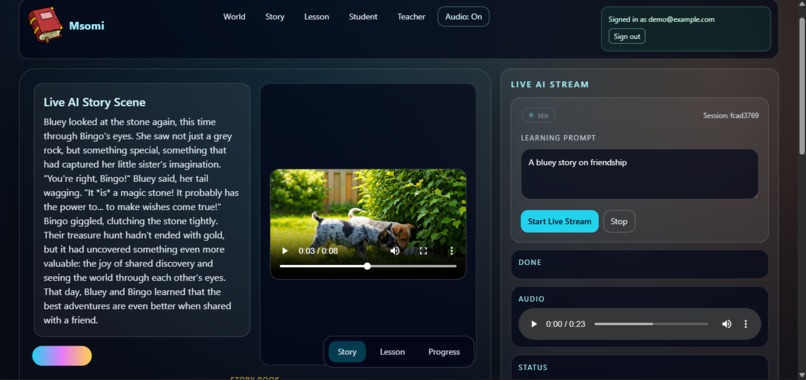Mute the video volume icon

tap(395, 251)
